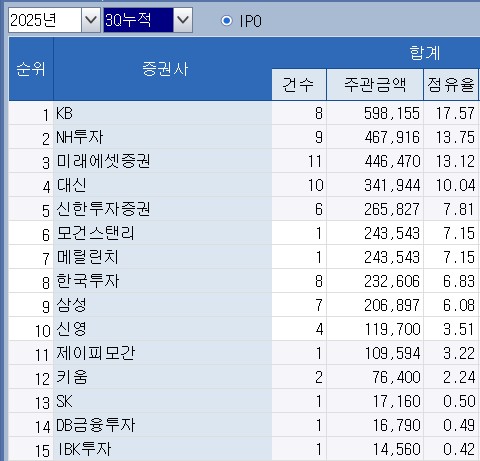
Task: Select the IPO radio button
Action: coord(226,21)
